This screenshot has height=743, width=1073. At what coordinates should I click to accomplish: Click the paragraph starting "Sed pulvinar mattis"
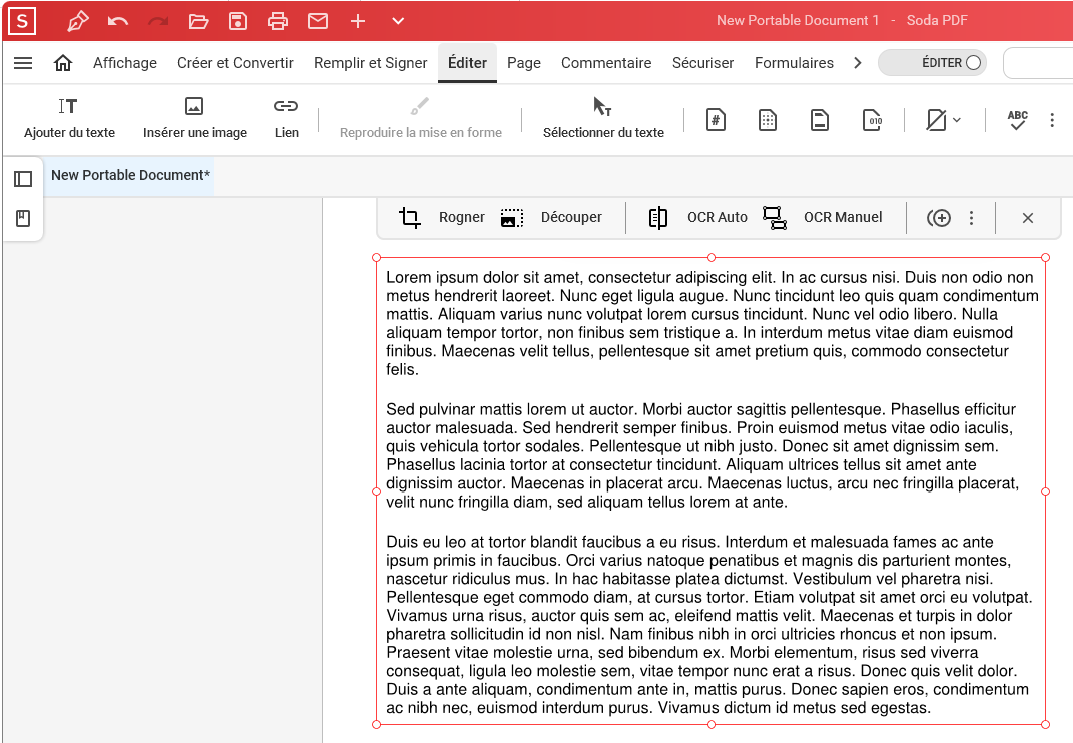pyautogui.click(x=703, y=456)
